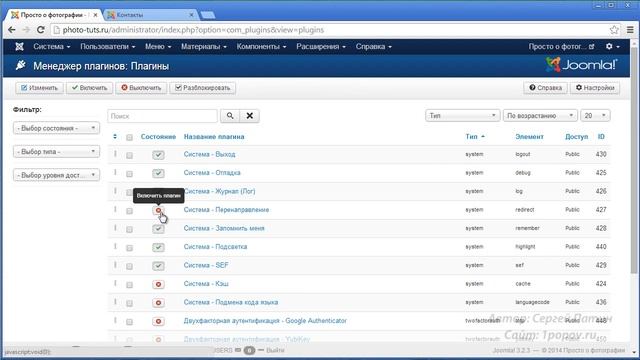Open the Материалы menu
The image size is (640, 360).
click(x=204, y=47)
